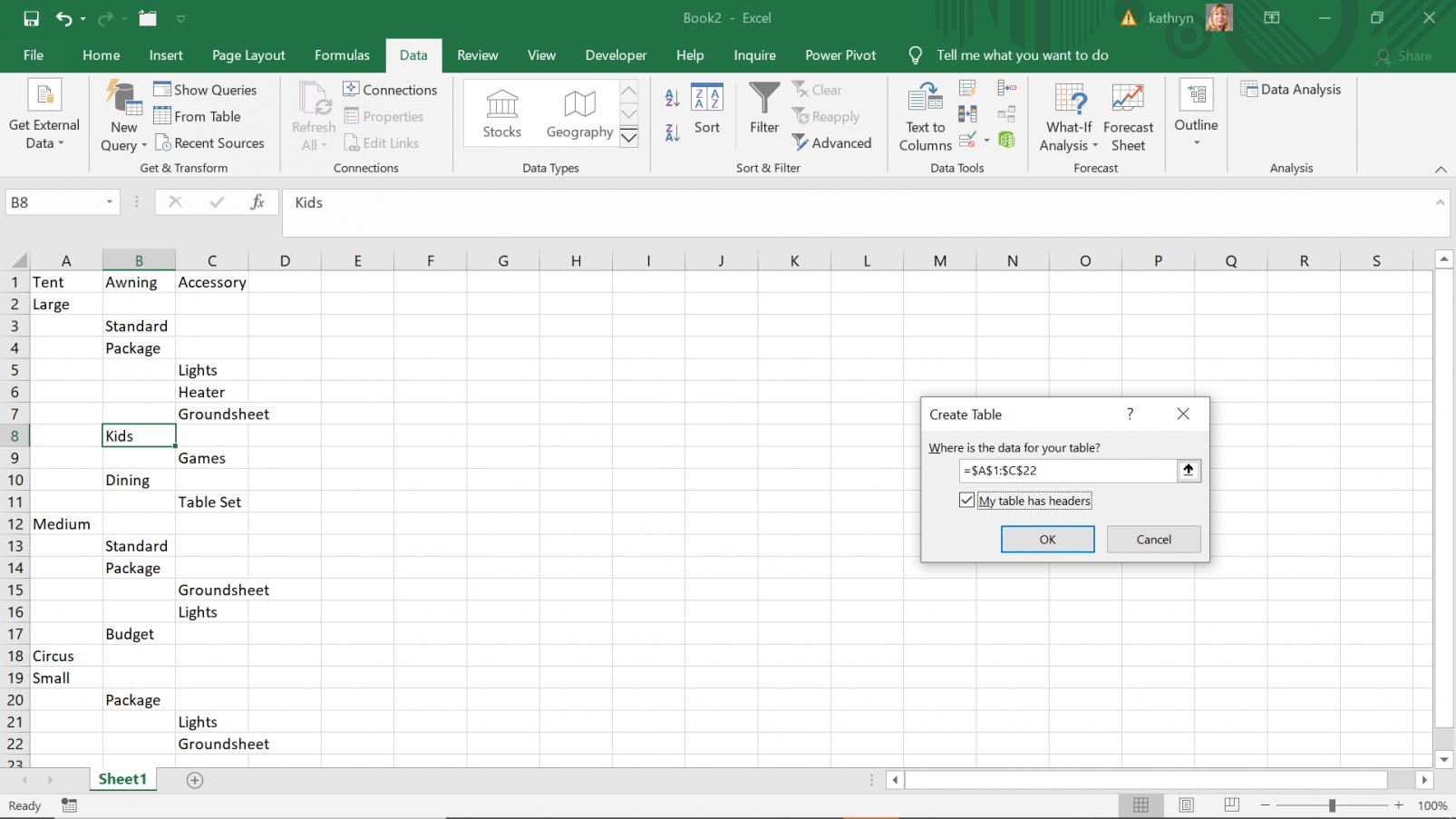Click Show Queries

(x=205, y=90)
